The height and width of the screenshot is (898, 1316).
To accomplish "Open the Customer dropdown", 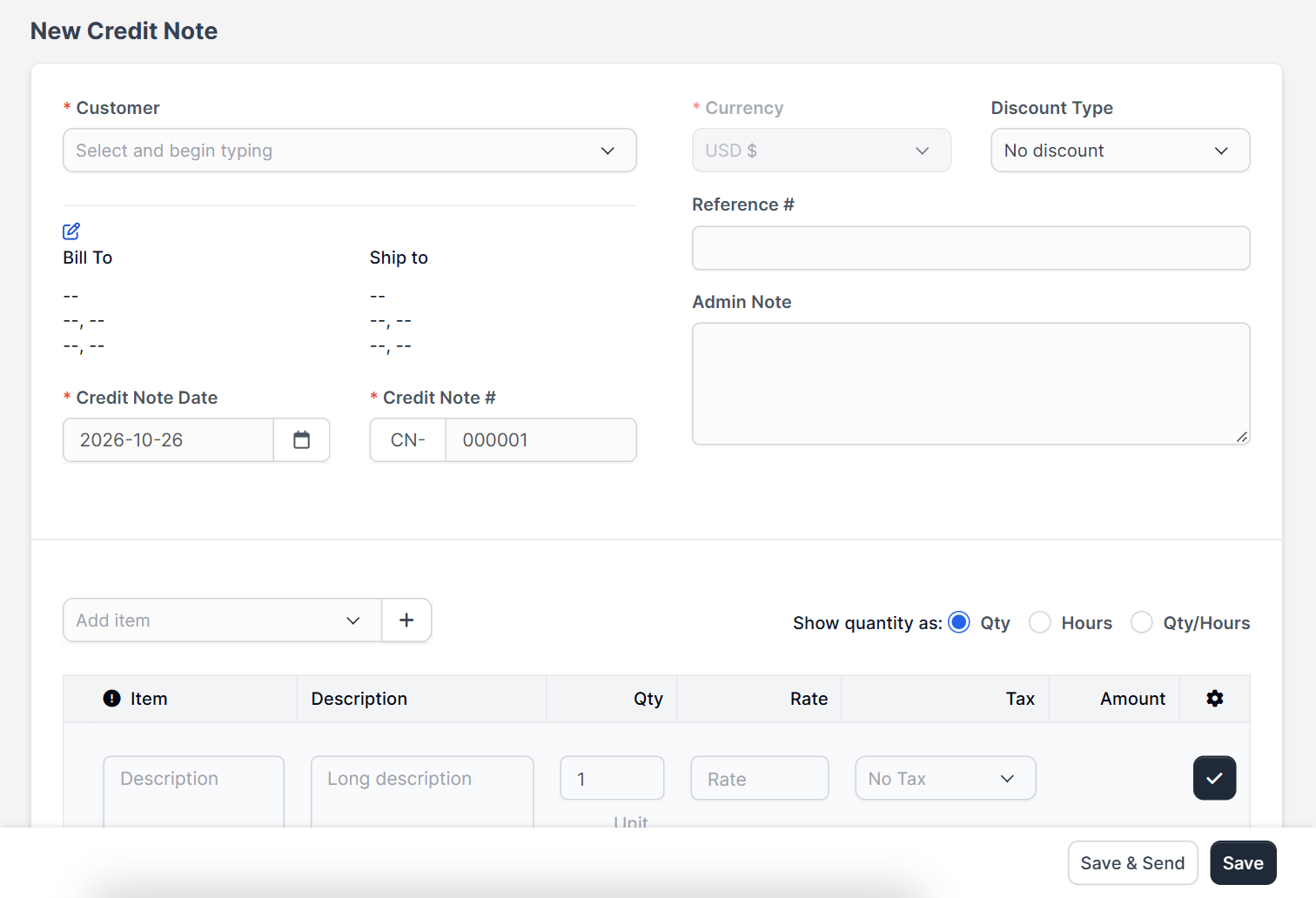I will point(350,151).
